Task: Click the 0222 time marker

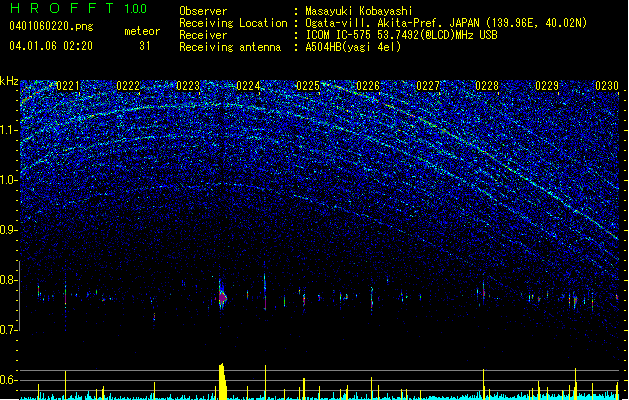Action: [x=128, y=86]
